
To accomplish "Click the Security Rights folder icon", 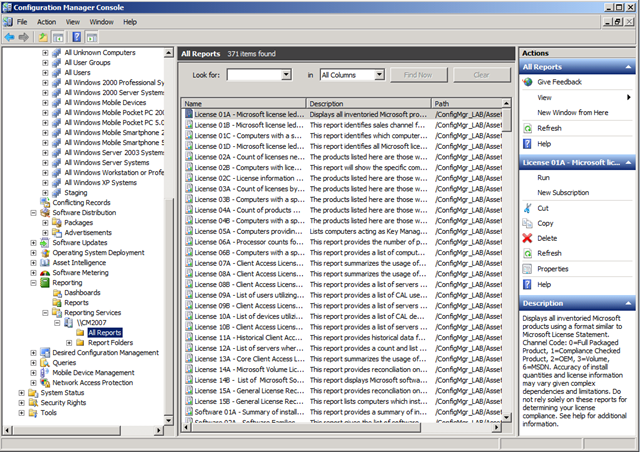I will (x=33, y=403).
